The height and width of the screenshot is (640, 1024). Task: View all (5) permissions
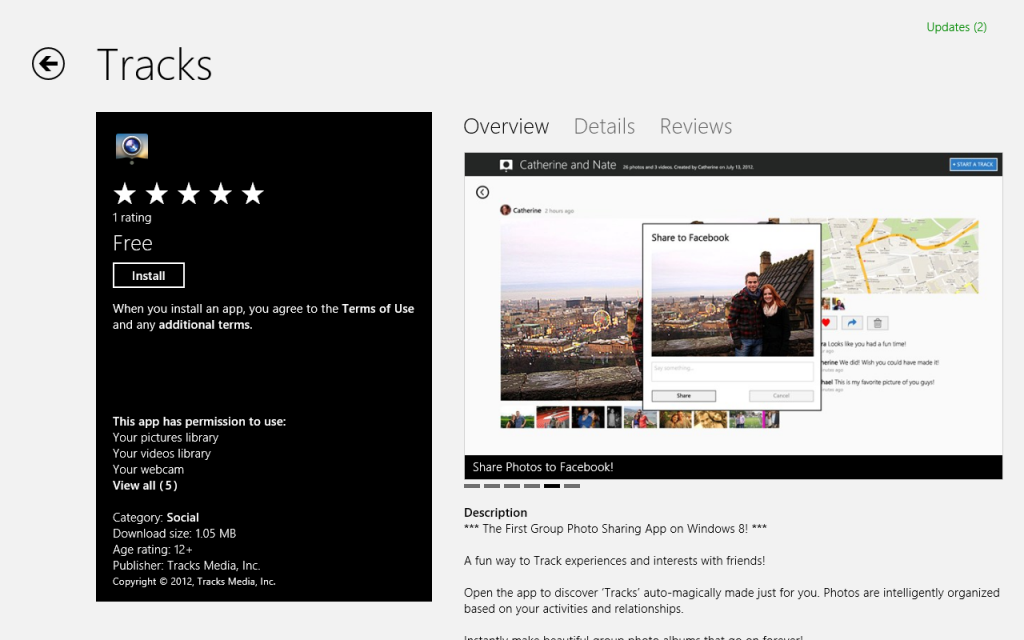[145, 485]
